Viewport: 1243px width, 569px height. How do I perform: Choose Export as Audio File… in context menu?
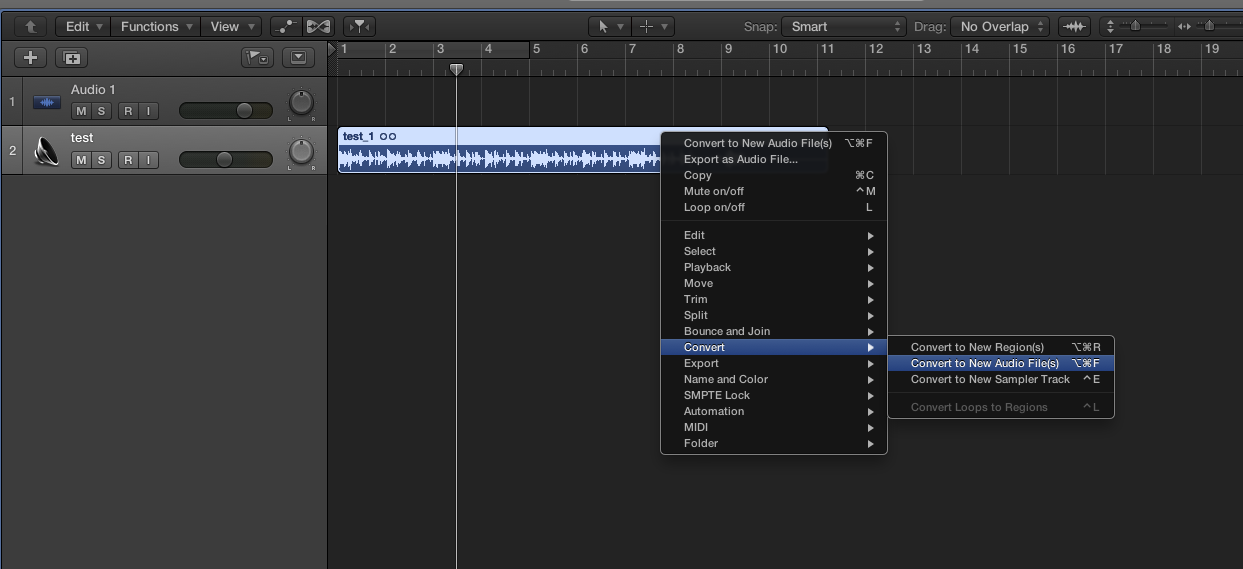[774, 160]
